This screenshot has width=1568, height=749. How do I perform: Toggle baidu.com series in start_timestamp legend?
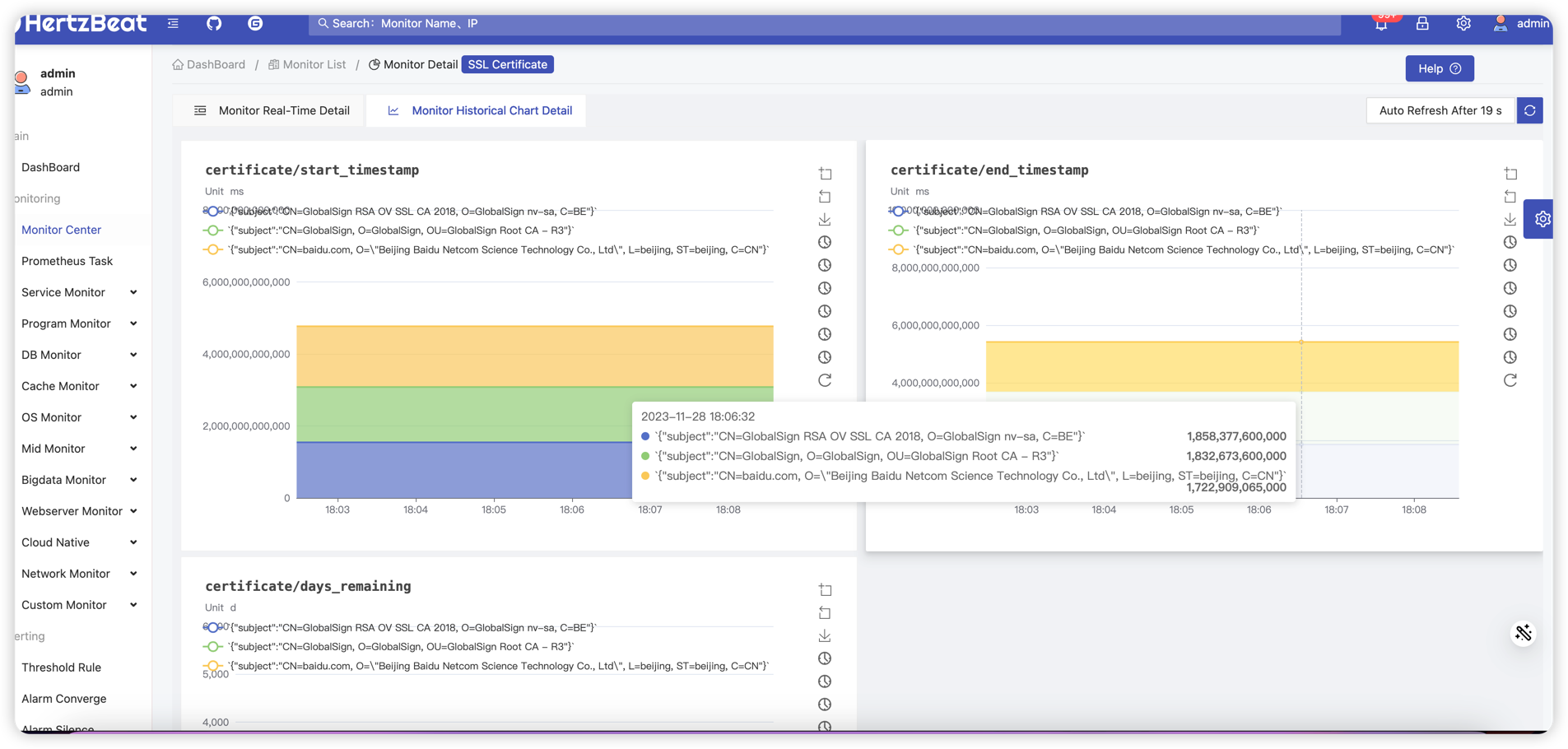[x=486, y=249]
